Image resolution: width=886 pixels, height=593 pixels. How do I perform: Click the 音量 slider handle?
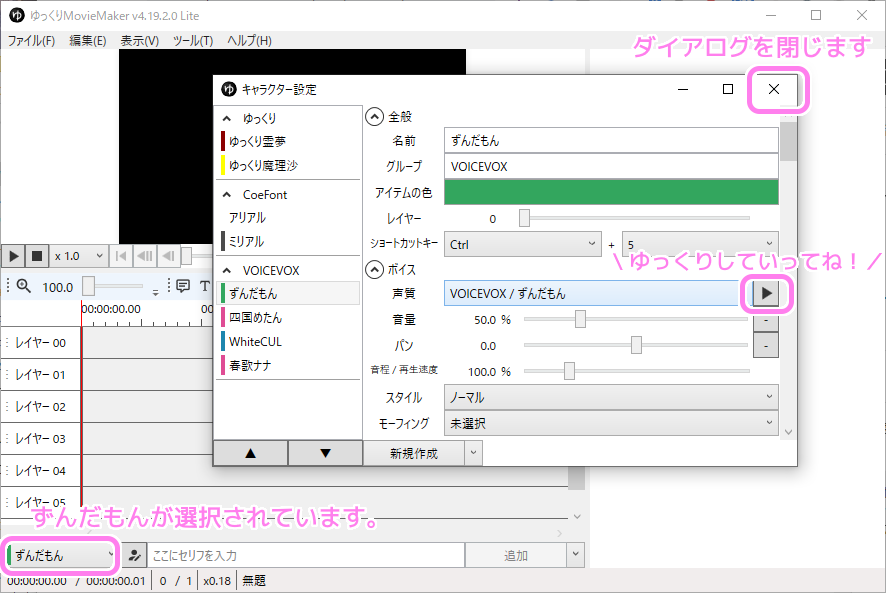pos(580,319)
